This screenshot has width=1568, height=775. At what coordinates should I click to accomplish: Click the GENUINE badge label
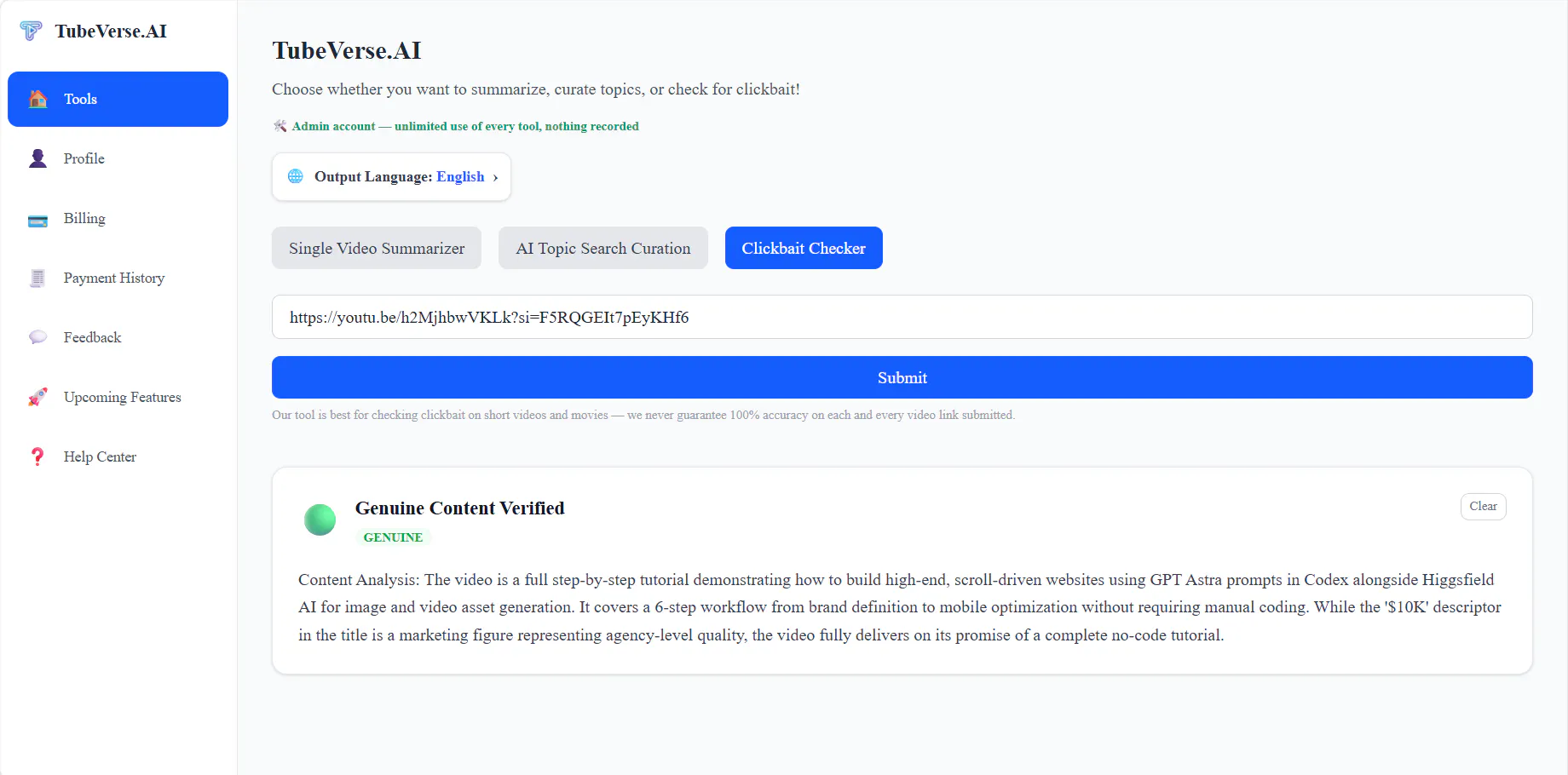pos(393,537)
